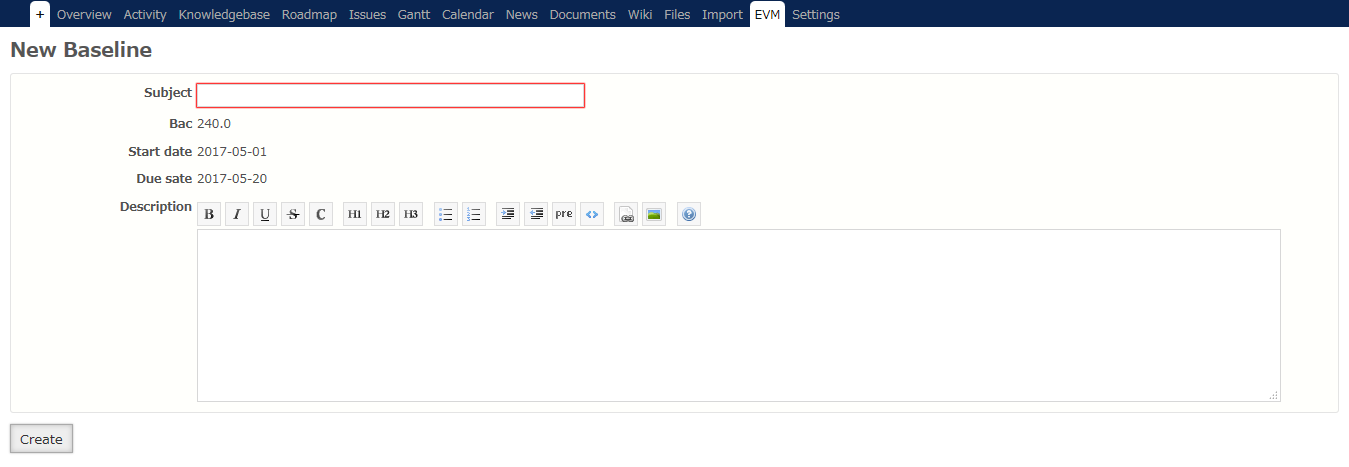1349x467 pixels.
Task: Open the Activity tab
Action: [145, 14]
